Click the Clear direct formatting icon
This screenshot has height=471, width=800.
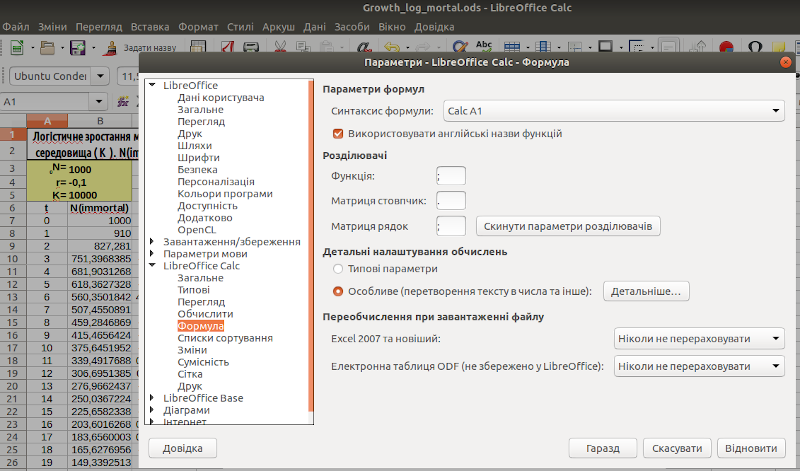[364, 47]
